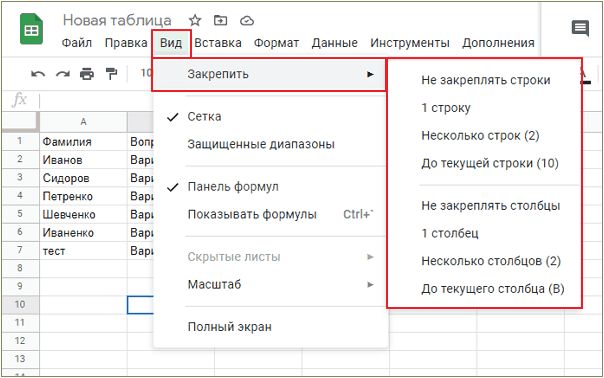Print the spreadsheet

tap(87, 74)
